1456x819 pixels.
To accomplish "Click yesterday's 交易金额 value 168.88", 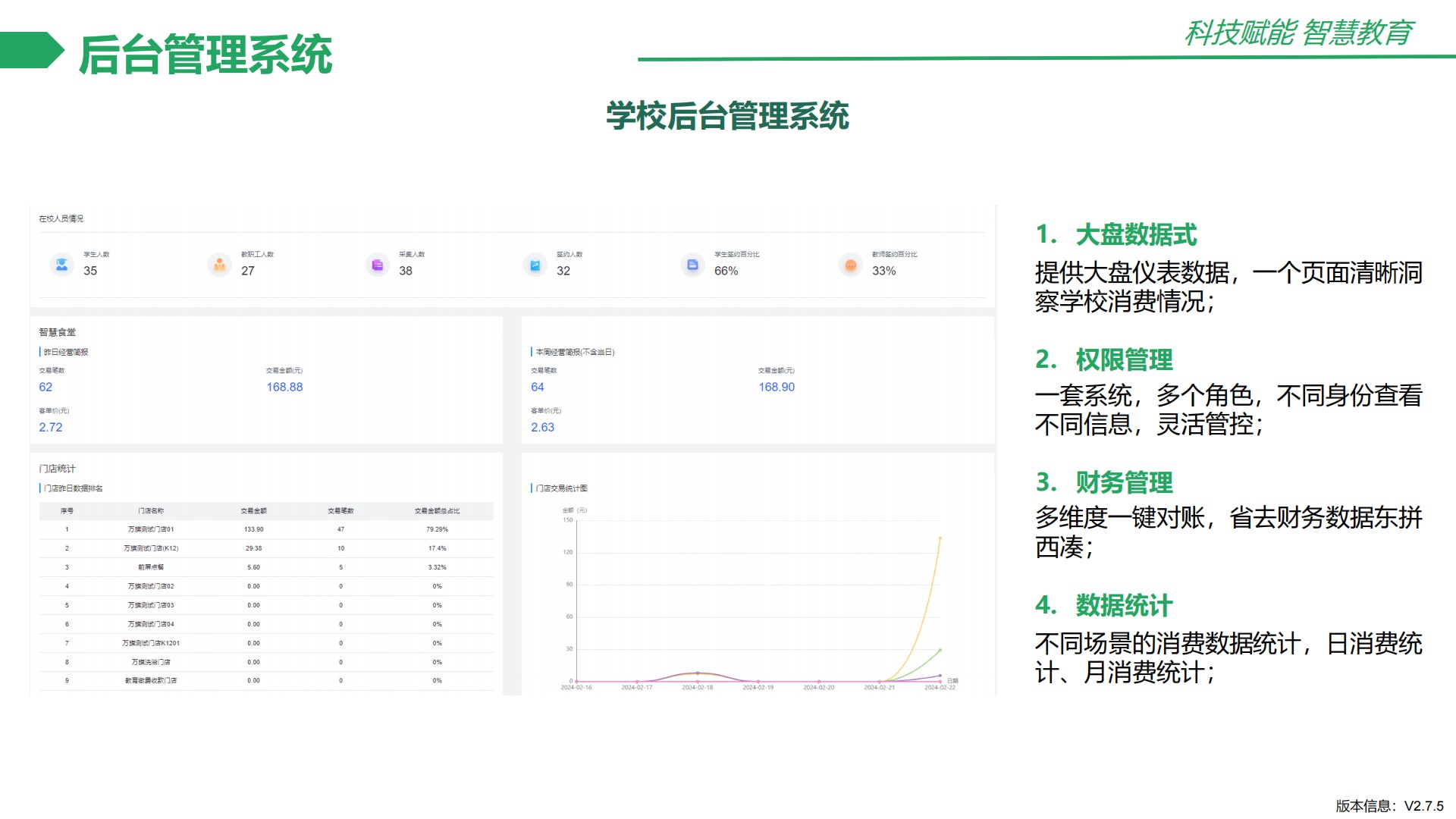I will [x=284, y=387].
